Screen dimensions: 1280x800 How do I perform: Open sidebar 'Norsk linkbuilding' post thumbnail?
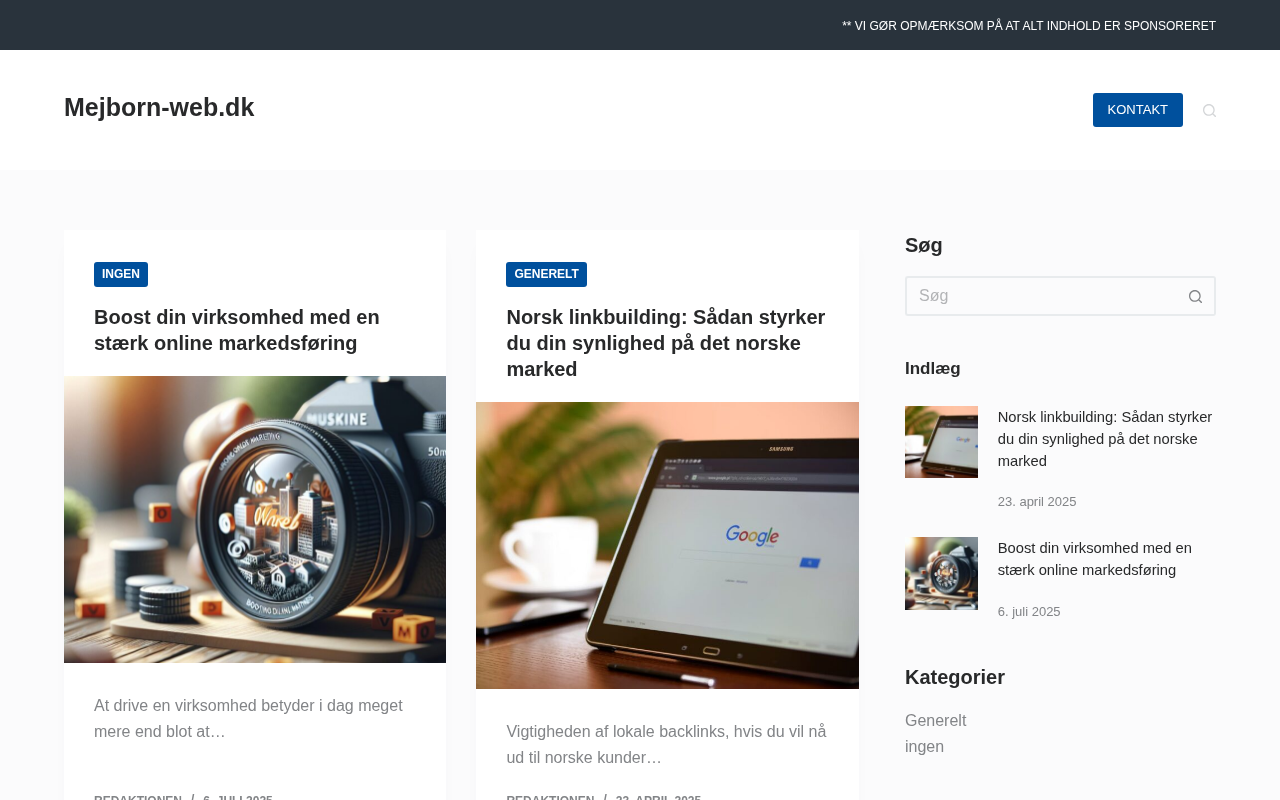click(941, 442)
